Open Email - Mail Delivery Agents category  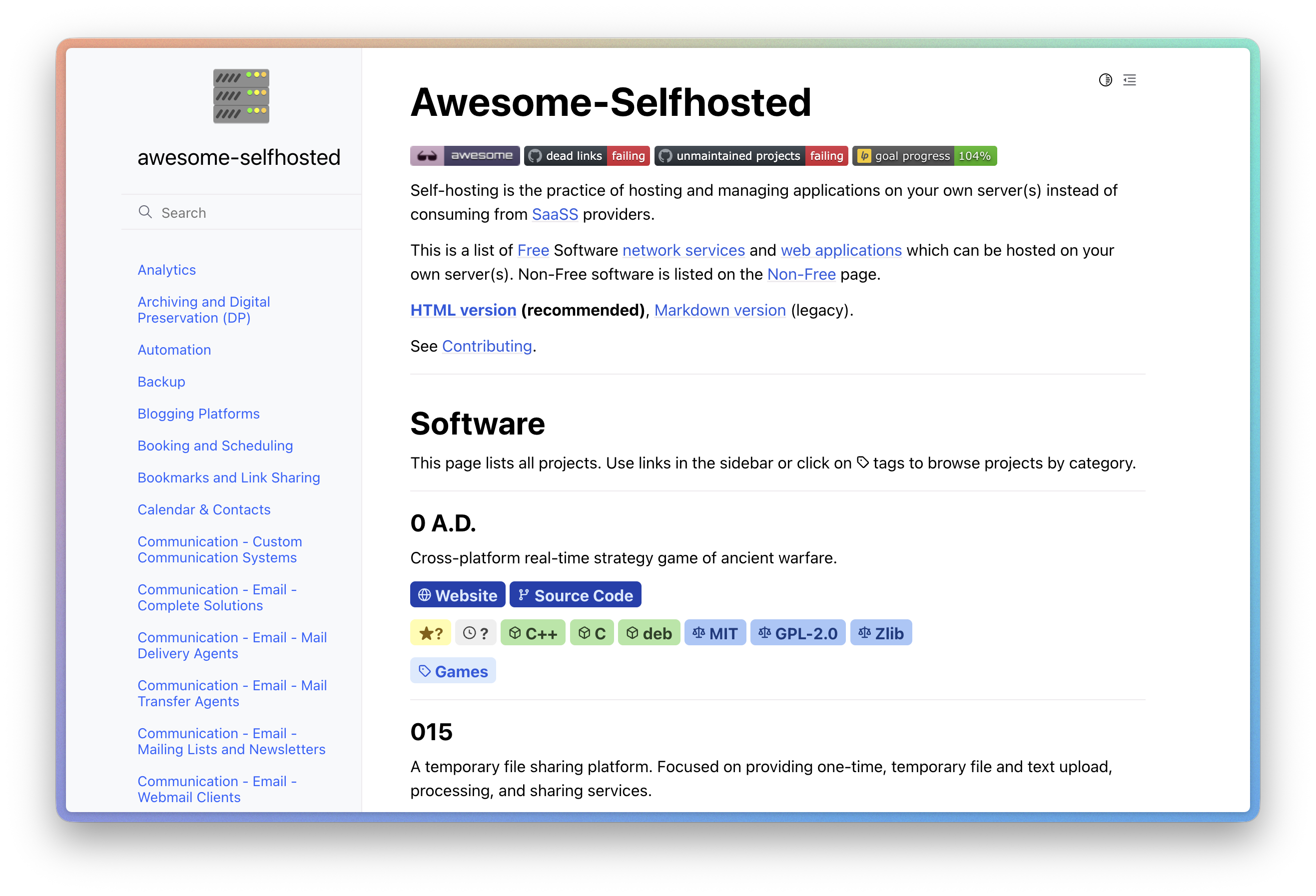pos(232,645)
